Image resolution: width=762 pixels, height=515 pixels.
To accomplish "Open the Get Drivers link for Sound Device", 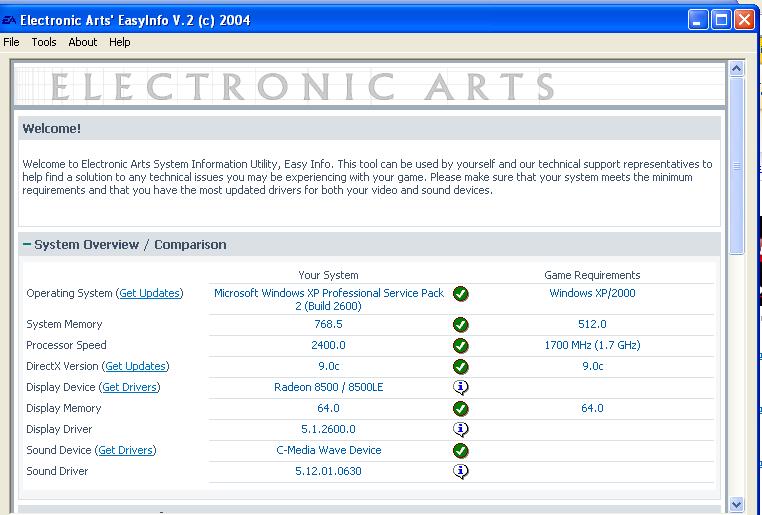I will [125, 450].
